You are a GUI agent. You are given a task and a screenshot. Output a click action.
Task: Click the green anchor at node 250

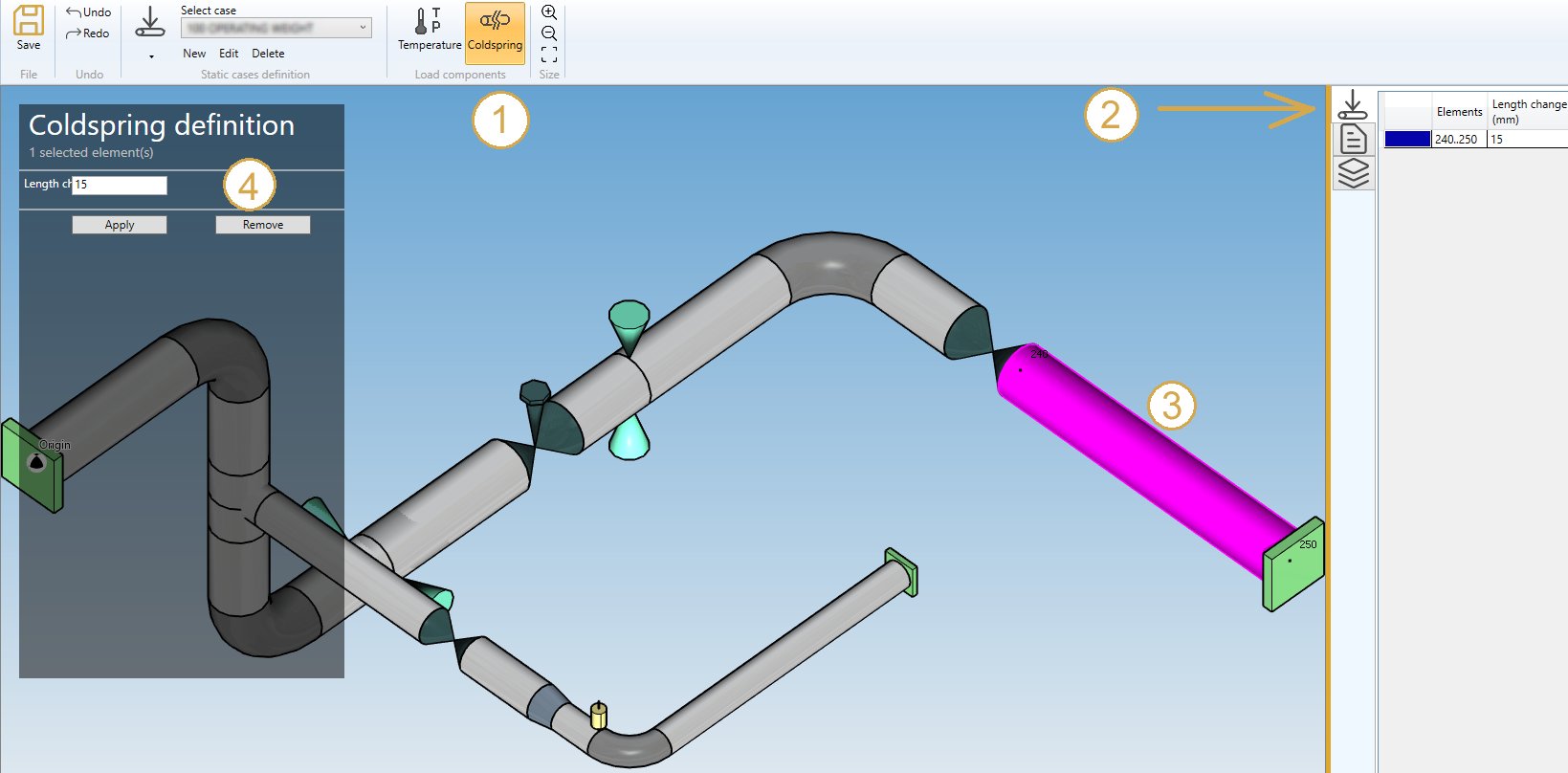pos(1293,564)
